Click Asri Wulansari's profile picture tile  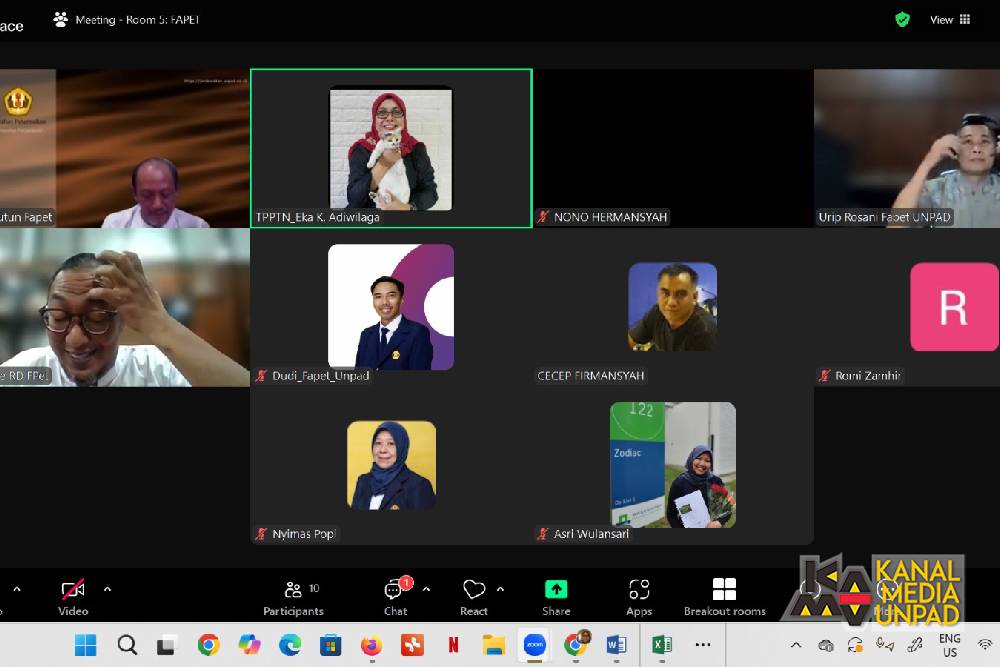tap(672, 465)
